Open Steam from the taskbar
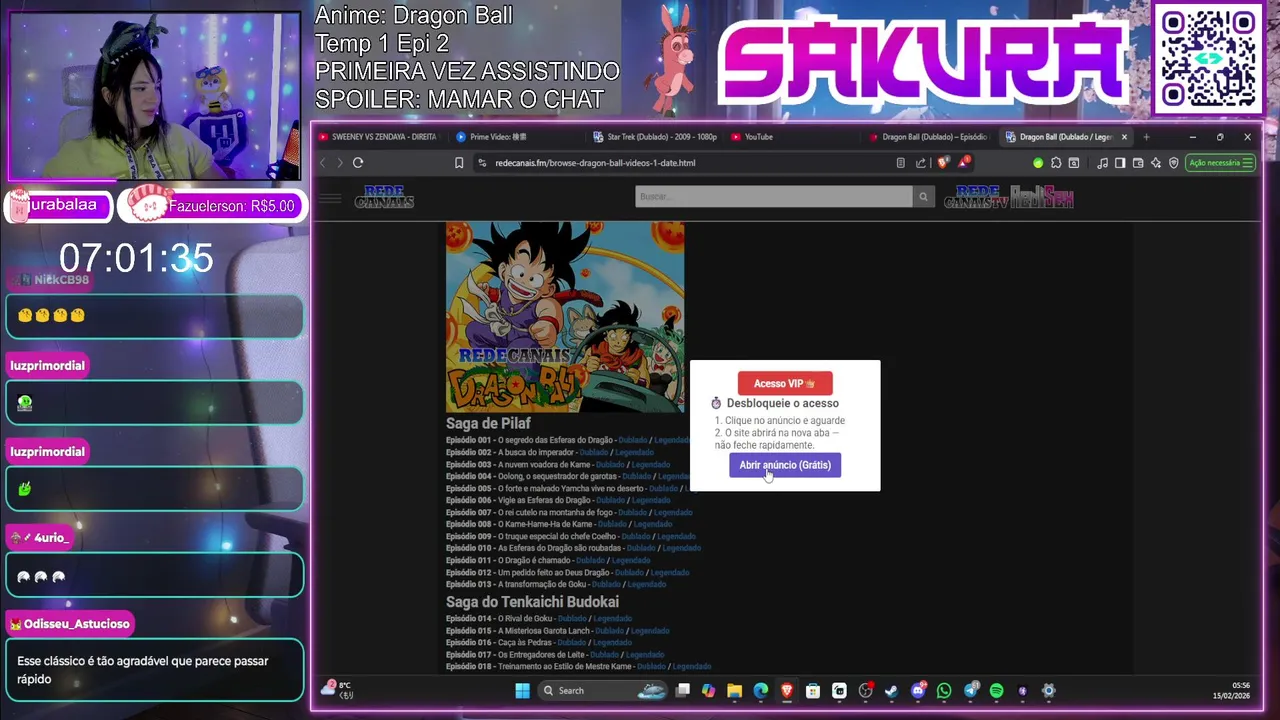The image size is (1280, 720). coord(891,691)
